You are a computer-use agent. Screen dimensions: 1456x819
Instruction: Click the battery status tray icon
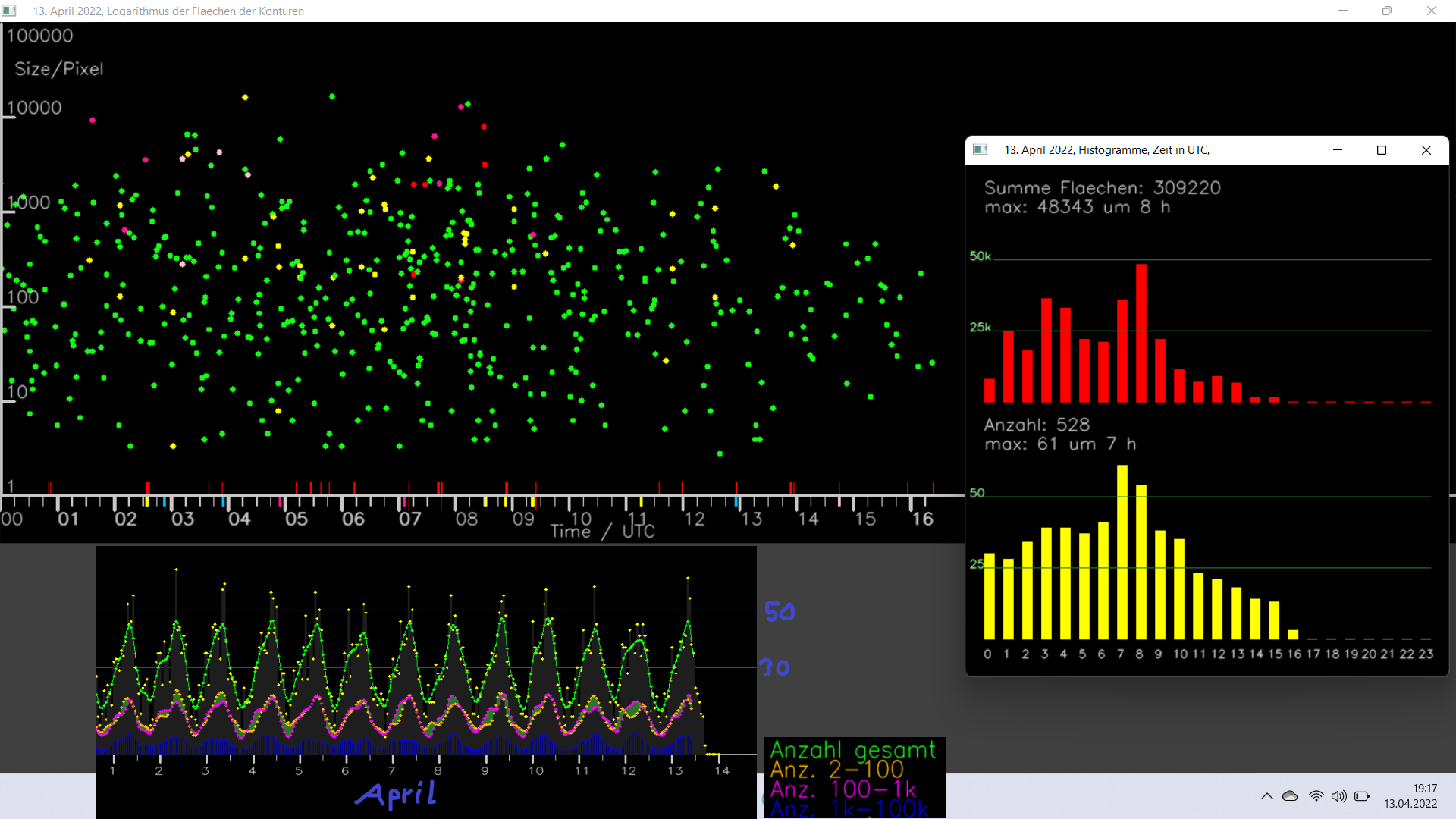coord(1362,796)
